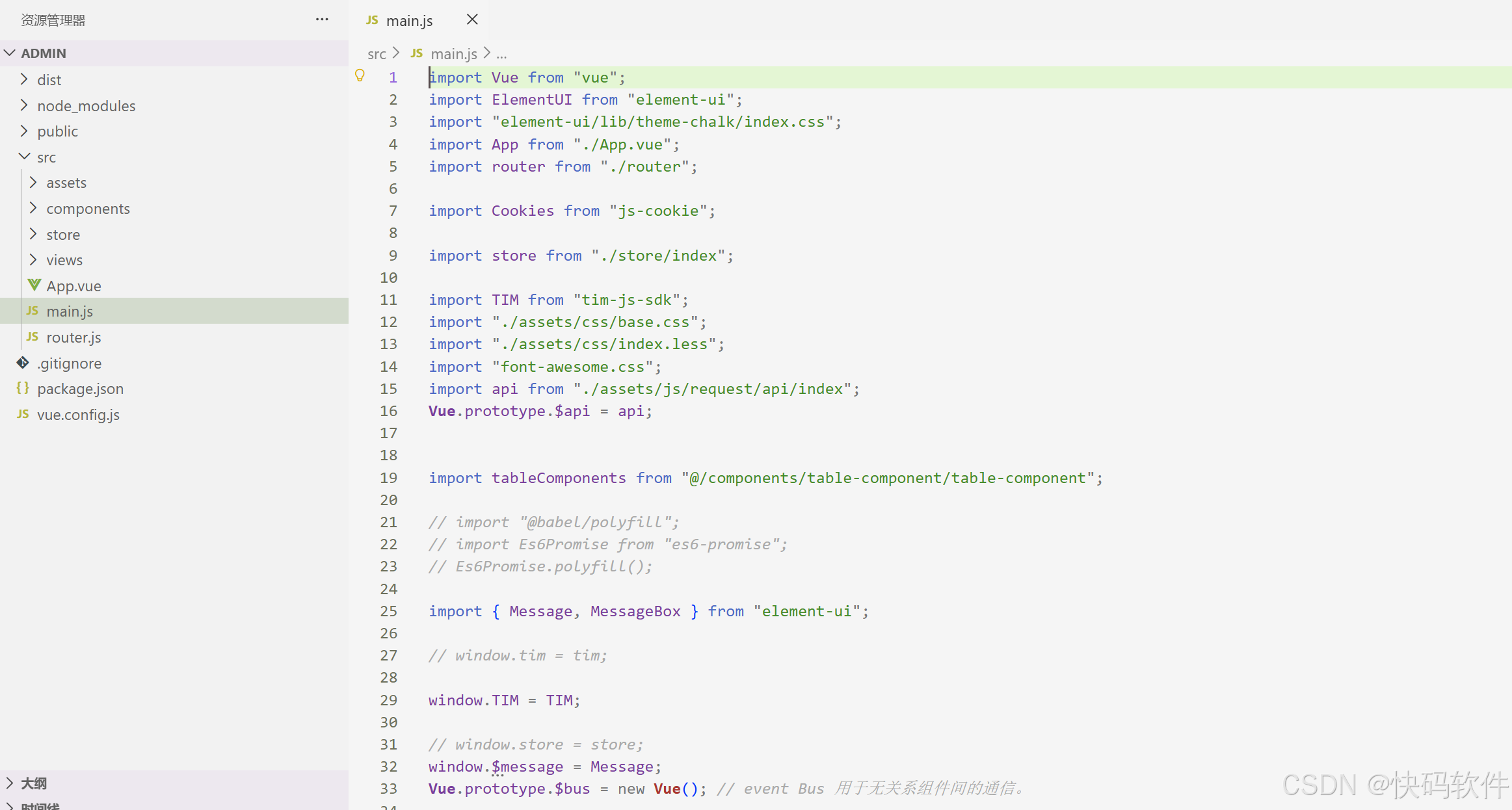Click JS icon in main.js breadcrumb
1512x810 pixels.
click(417, 53)
